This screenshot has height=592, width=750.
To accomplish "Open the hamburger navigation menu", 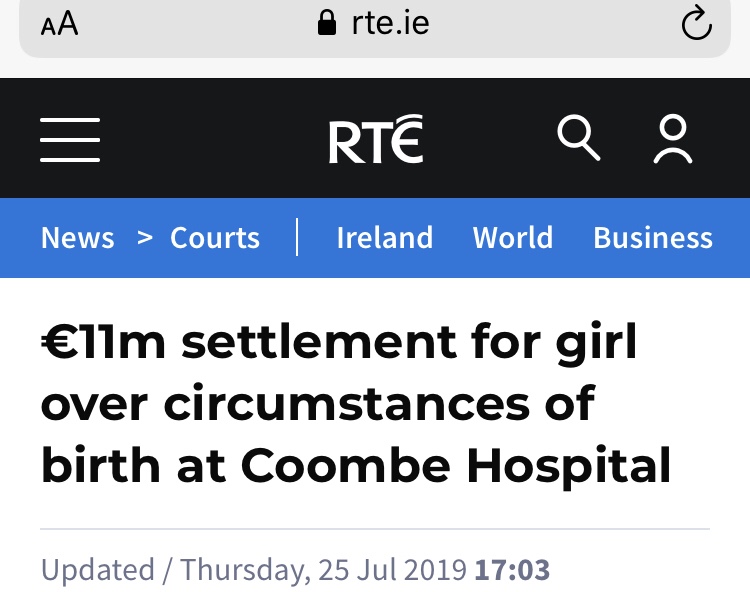I will 70,139.
